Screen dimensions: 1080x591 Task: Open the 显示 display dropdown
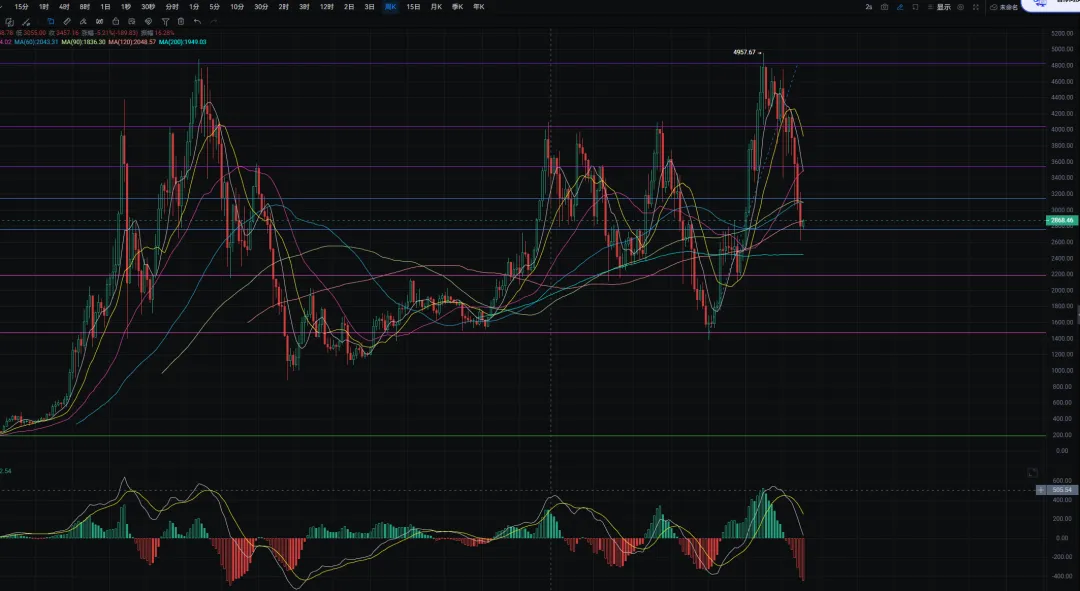coord(941,7)
